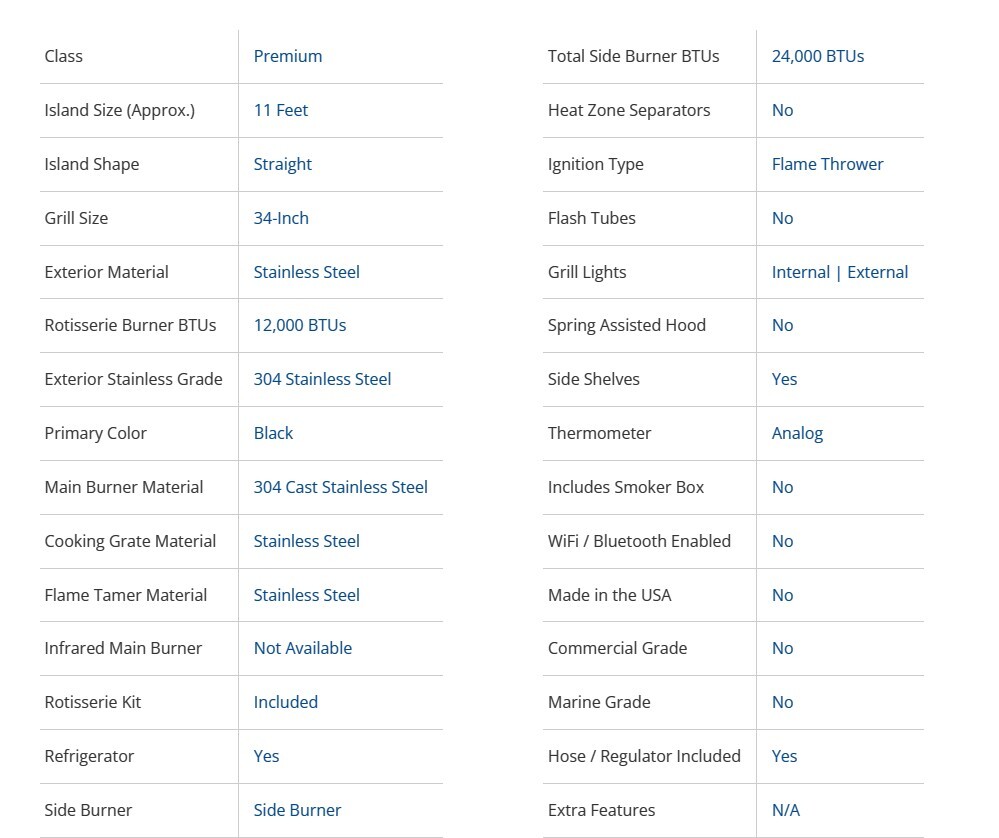Image resolution: width=999 pixels, height=838 pixels.
Task: Click the Yes value for Side Shelves
Action: pos(785,379)
